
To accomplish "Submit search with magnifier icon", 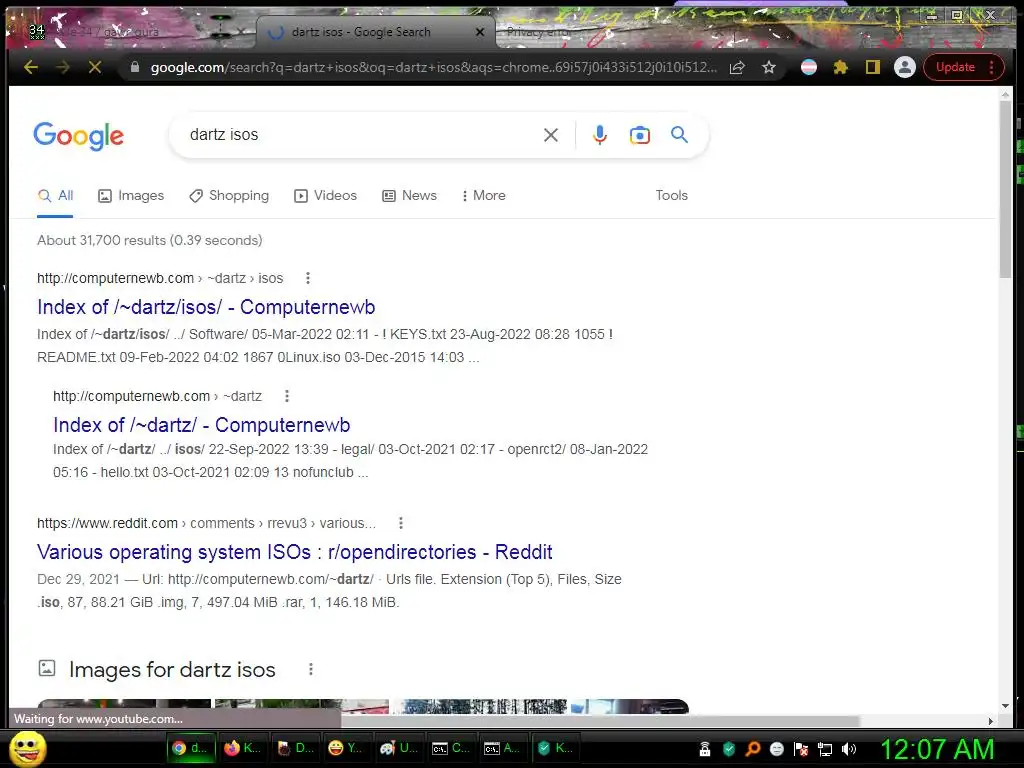I will point(679,135).
